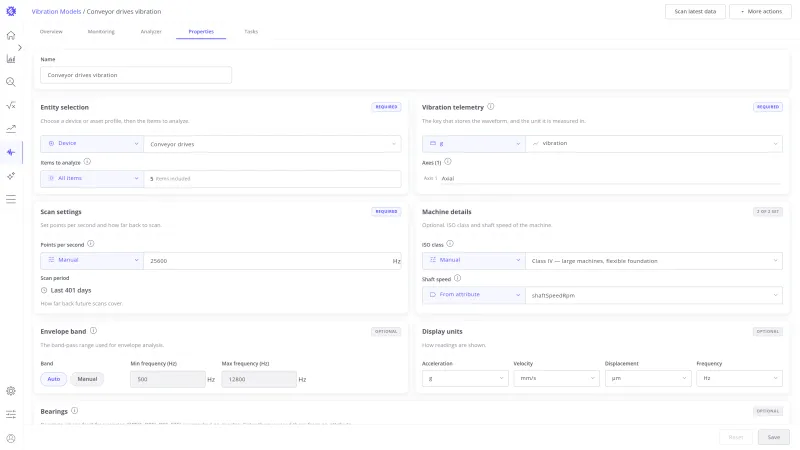800x450 pixels.
Task: Open Acceleration display unit dropdown
Action: pos(465,378)
